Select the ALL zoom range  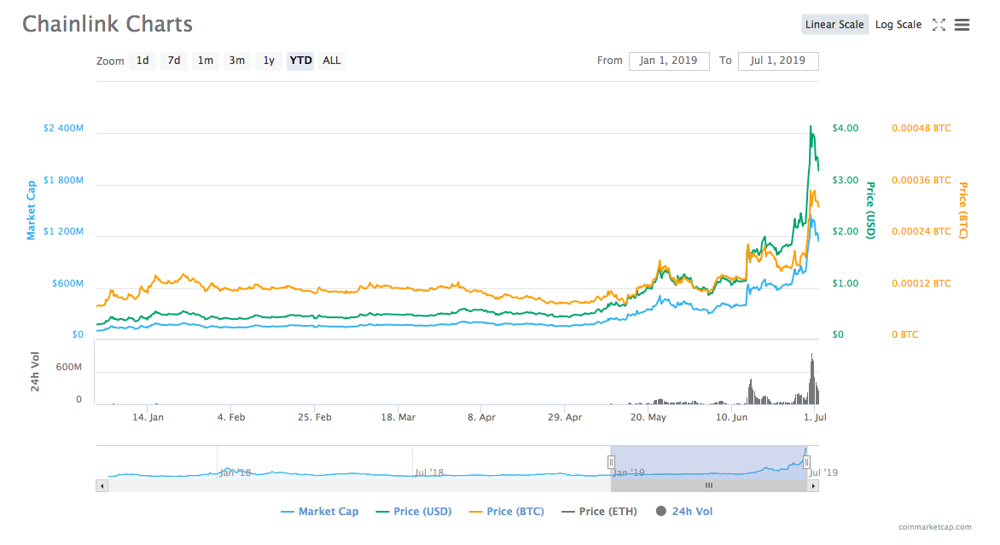click(332, 61)
